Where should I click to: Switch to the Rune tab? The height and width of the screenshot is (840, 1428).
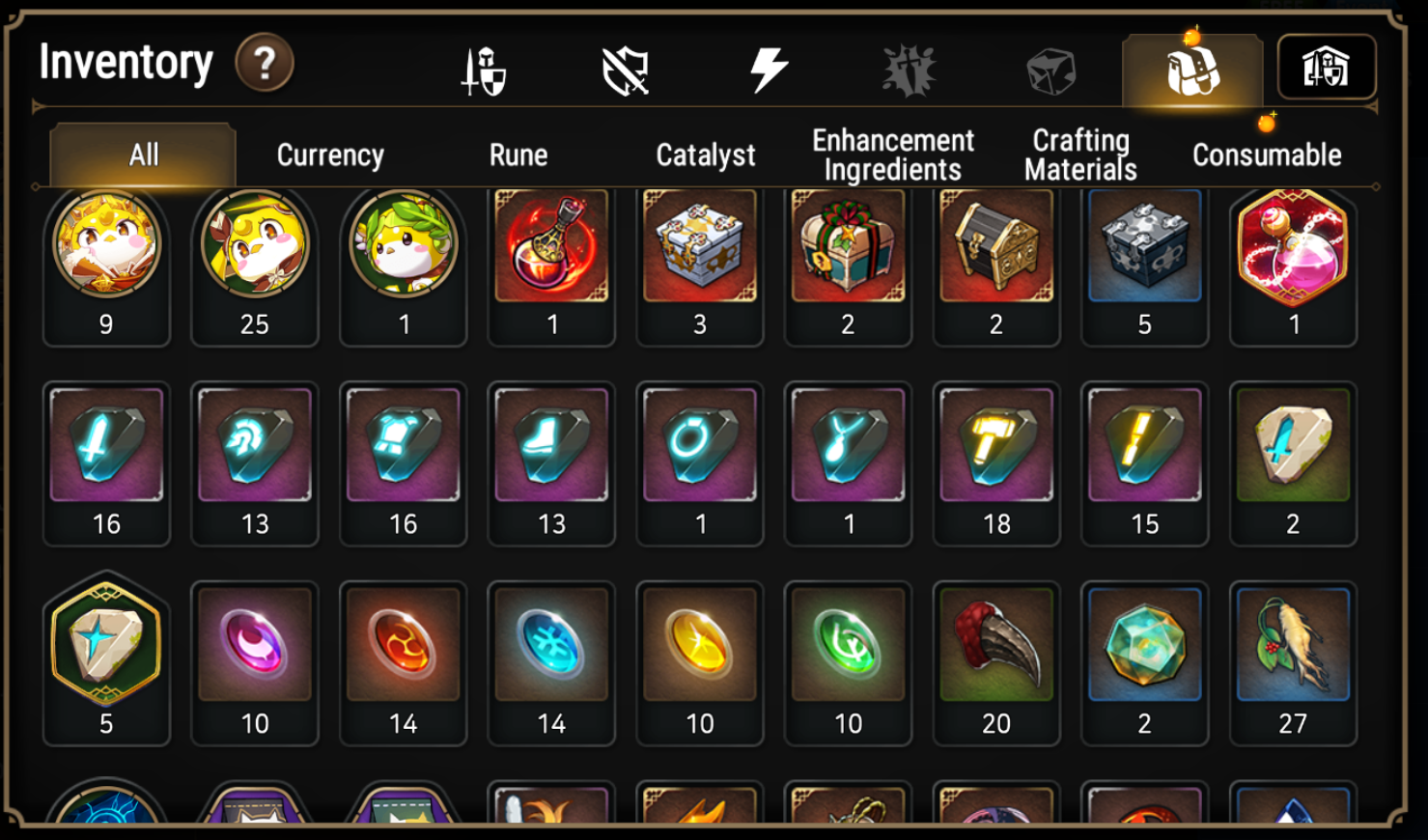(x=518, y=155)
